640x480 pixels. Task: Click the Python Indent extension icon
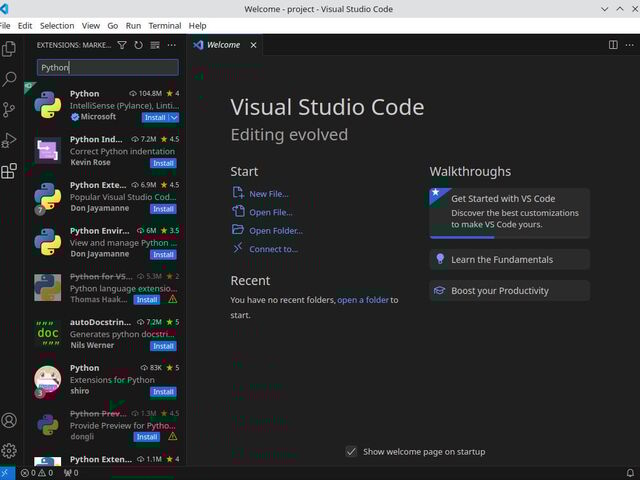48,151
